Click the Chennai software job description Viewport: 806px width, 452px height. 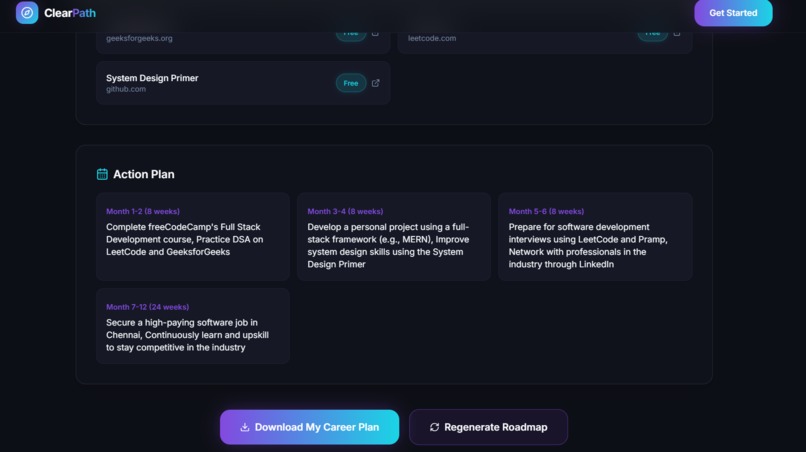click(187, 335)
